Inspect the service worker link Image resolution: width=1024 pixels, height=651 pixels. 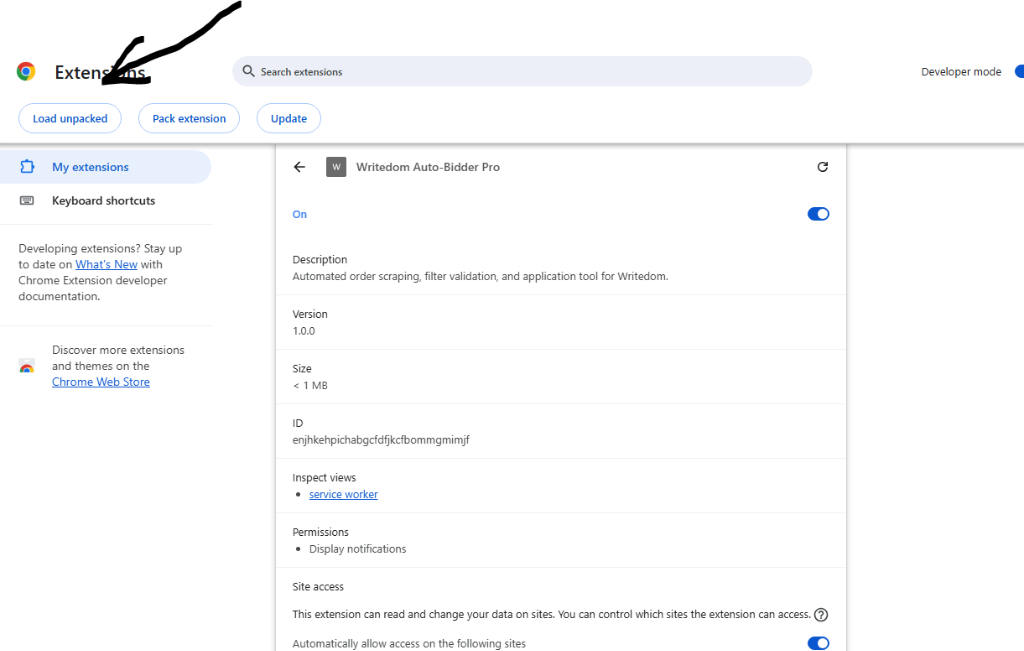[344, 494]
